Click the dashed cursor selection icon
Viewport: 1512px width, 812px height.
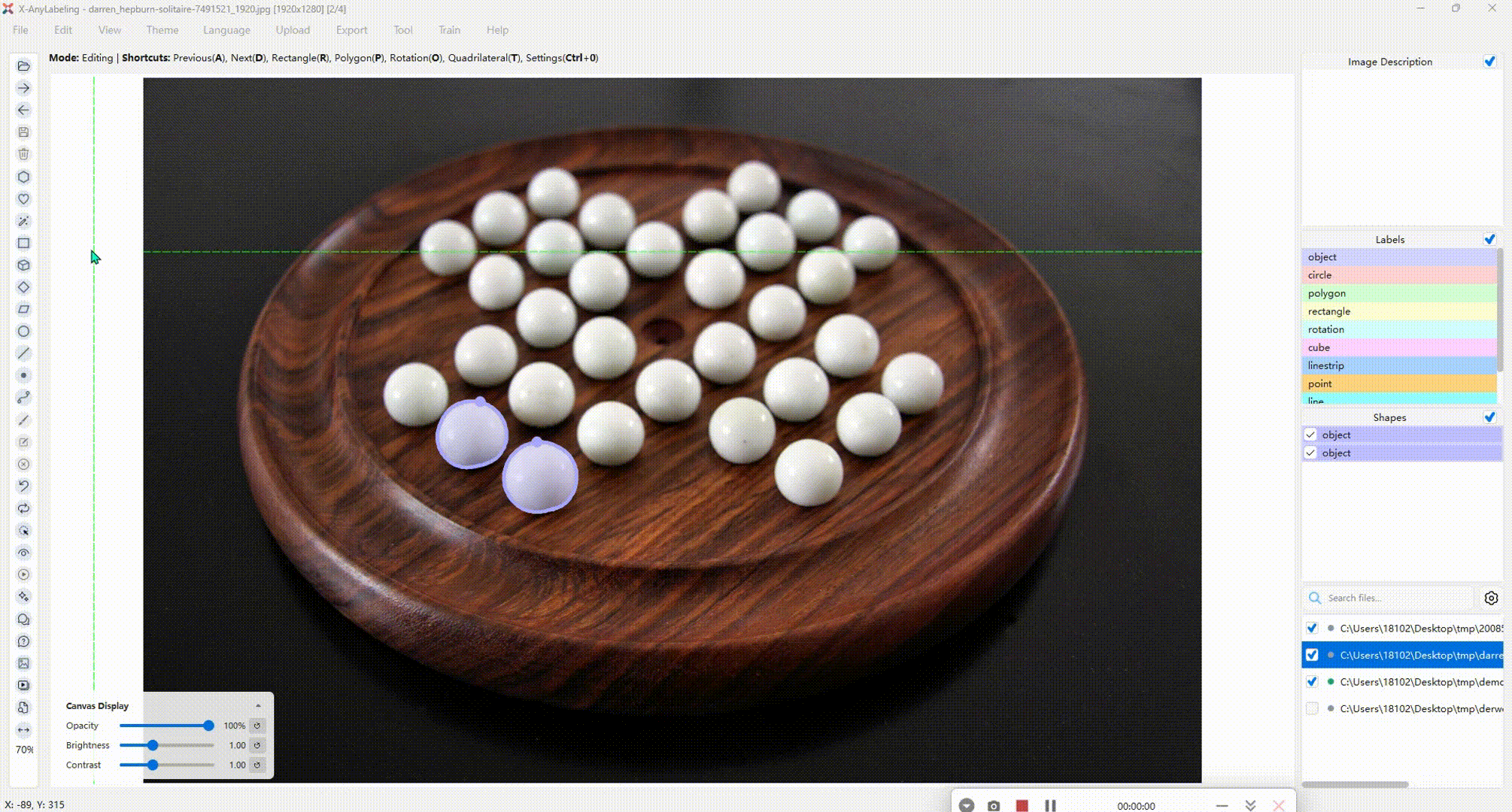click(x=23, y=531)
